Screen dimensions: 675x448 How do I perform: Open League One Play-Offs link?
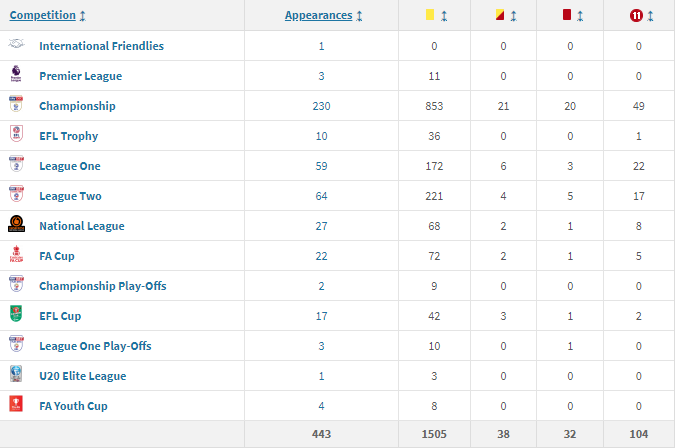coord(95,346)
